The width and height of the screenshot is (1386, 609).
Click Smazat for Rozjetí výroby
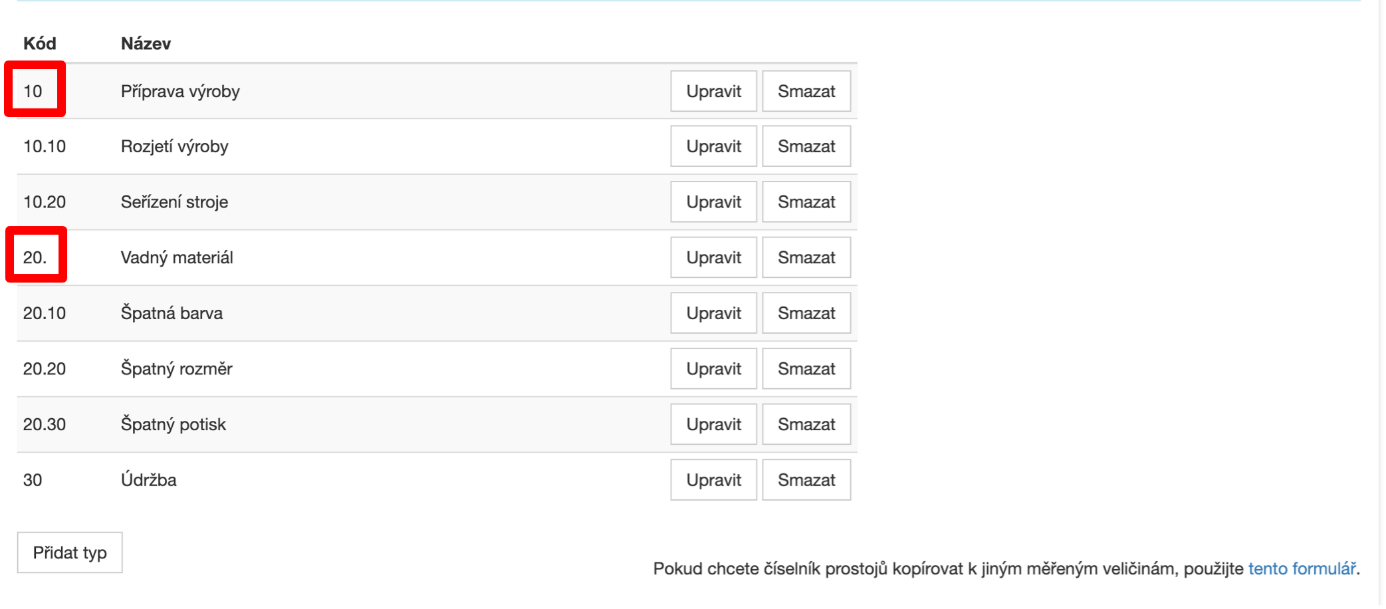click(806, 147)
